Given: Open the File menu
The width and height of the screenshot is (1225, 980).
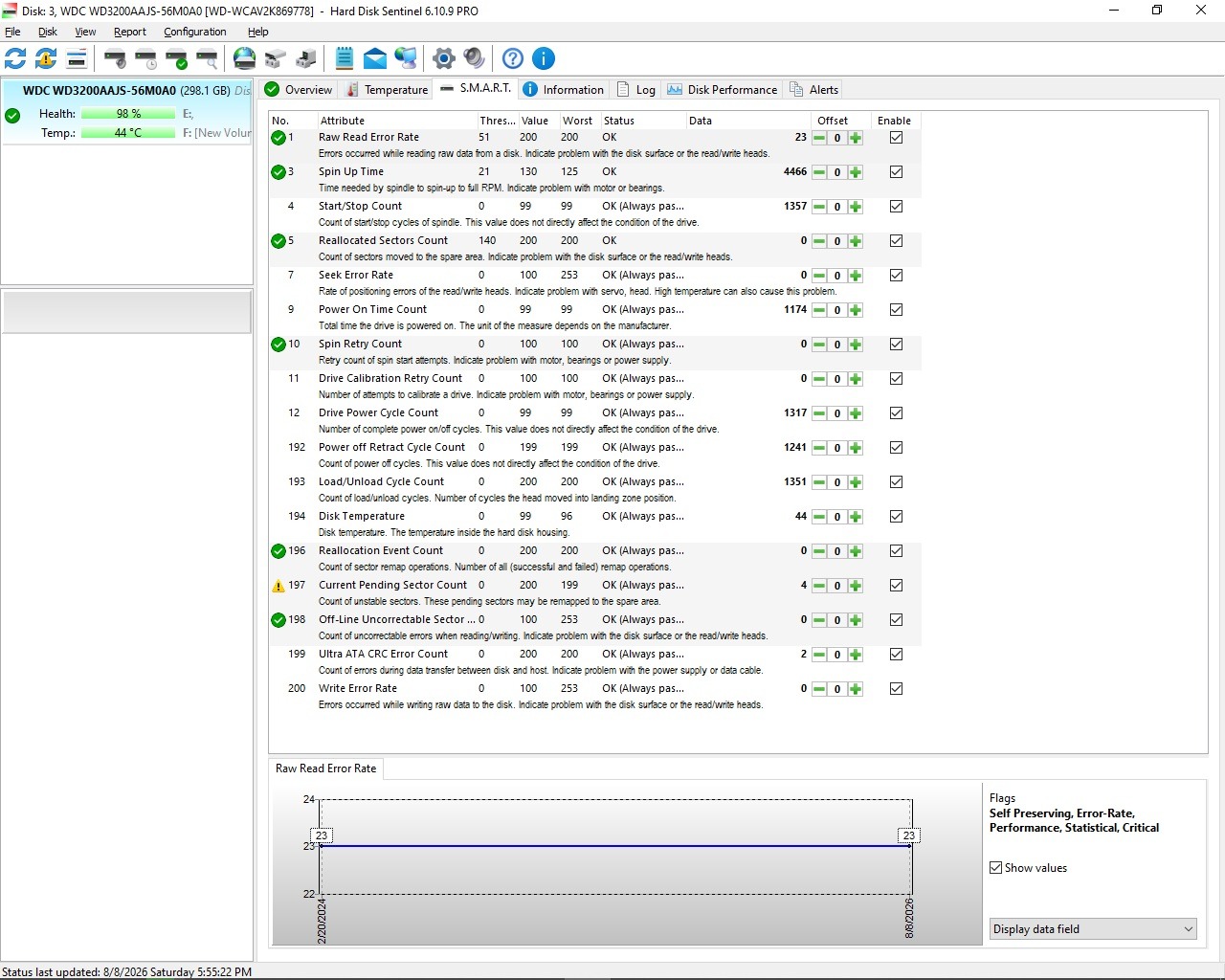Looking at the screenshot, I should tap(12, 32).
